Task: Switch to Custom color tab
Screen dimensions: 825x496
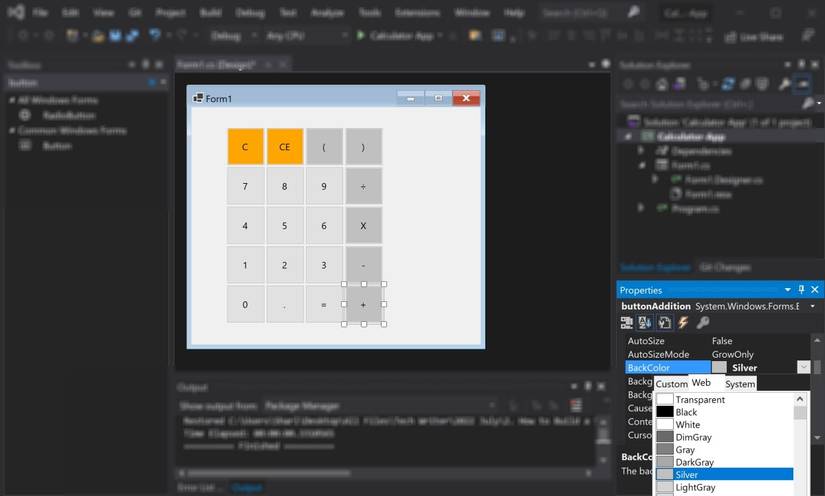Action: pyautogui.click(x=671, y=384)
